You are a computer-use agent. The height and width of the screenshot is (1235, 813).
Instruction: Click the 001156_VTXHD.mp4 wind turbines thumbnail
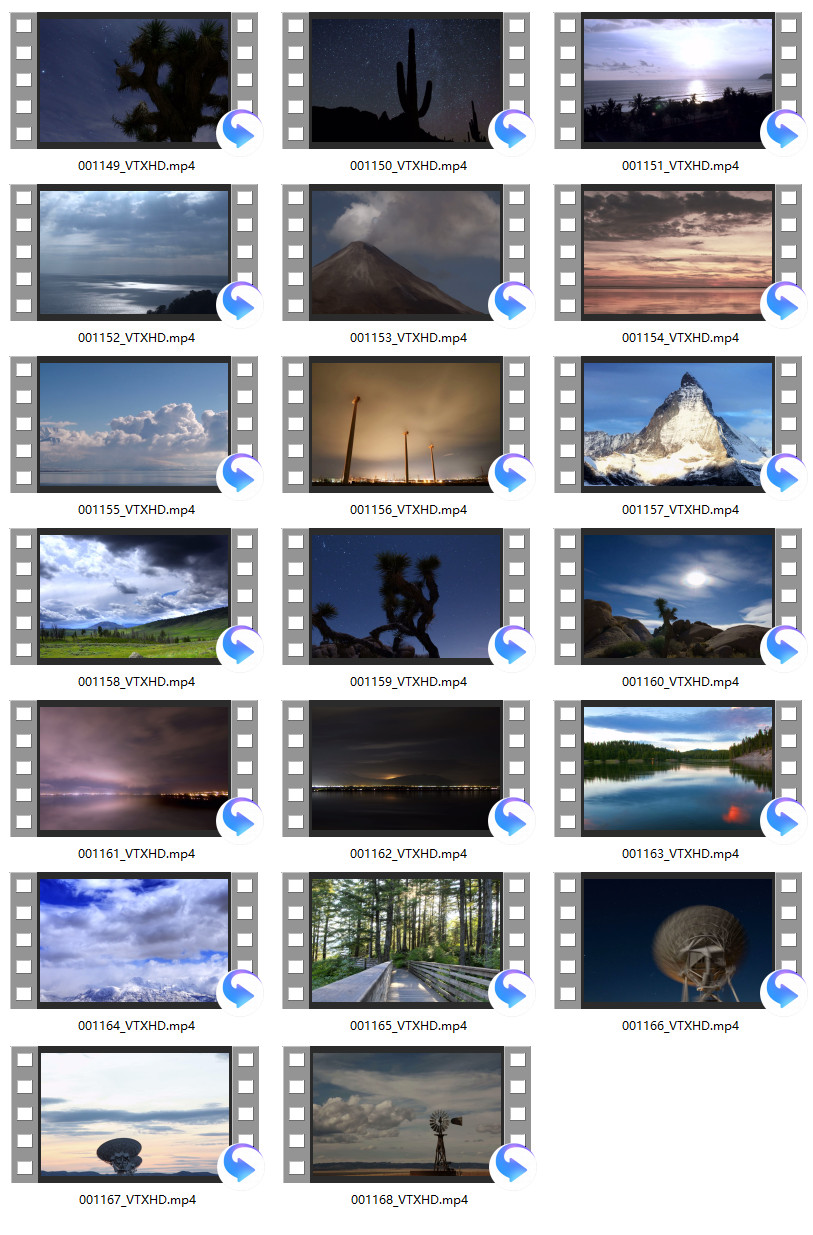pos(406,424)
